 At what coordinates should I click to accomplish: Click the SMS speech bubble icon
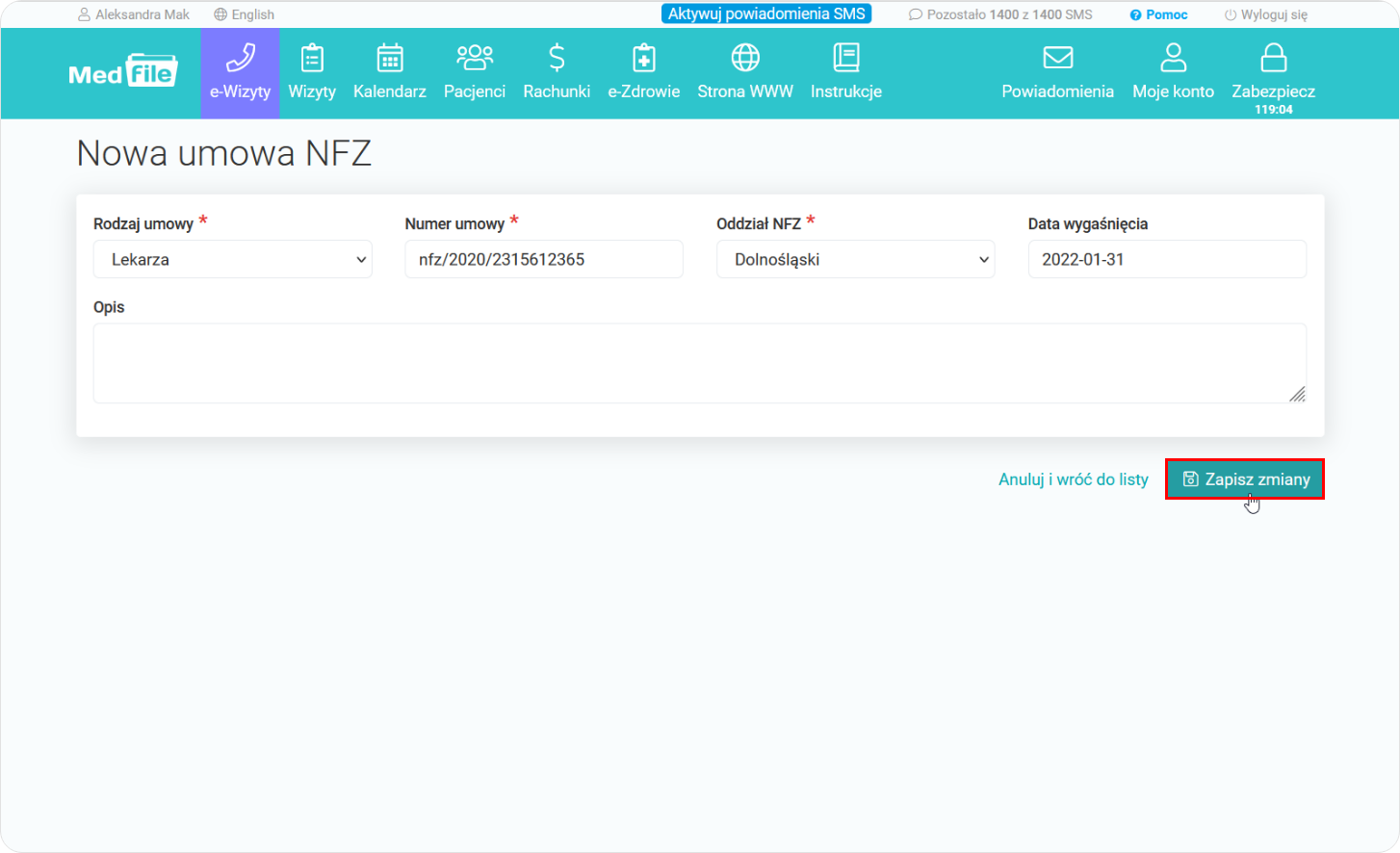point(916,14)
